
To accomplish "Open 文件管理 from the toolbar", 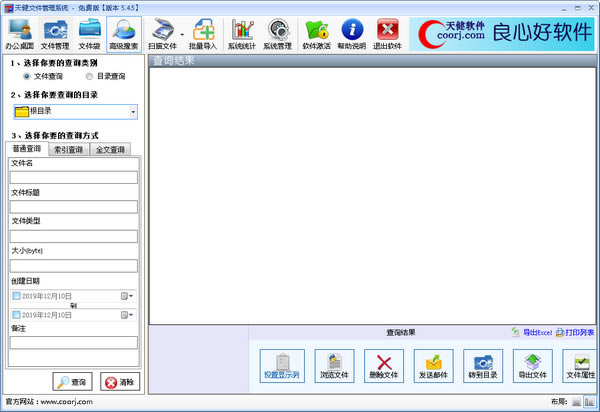I will (55, 34).
